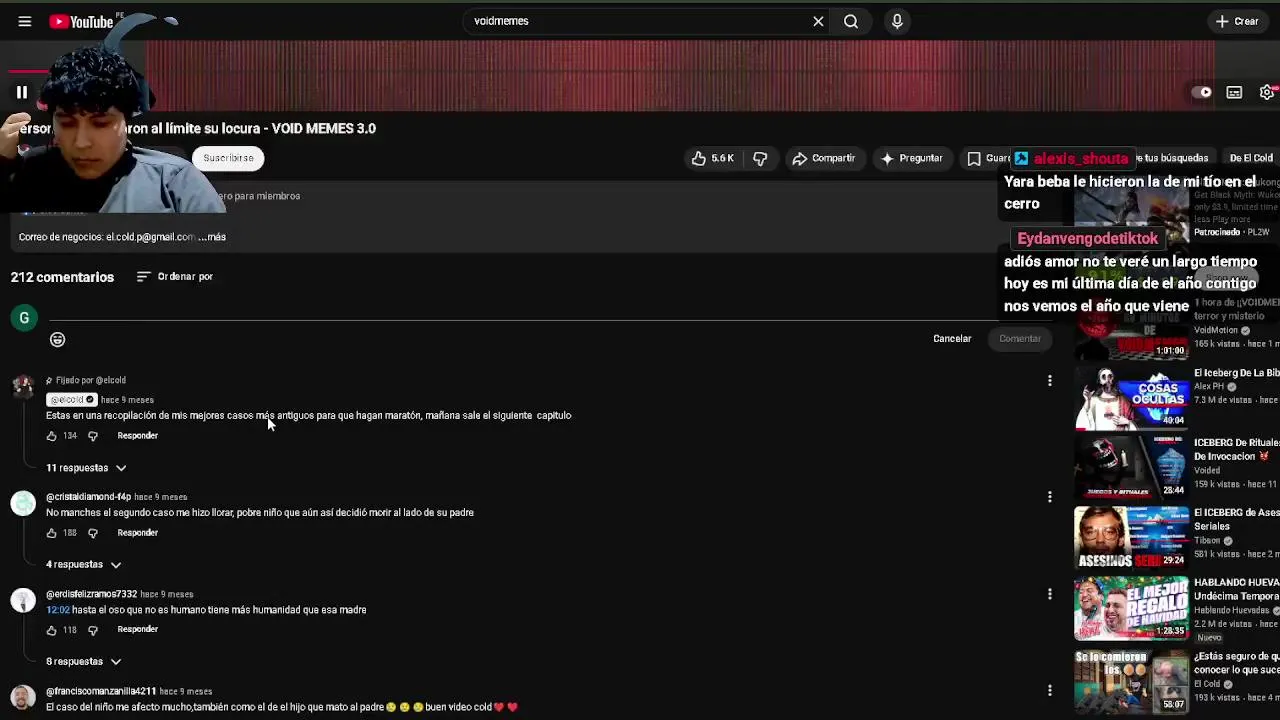The height and width of the screenshot is (720, 1280).
Task: Open the emoji picker in comment box
Action: tap(58, 340)
